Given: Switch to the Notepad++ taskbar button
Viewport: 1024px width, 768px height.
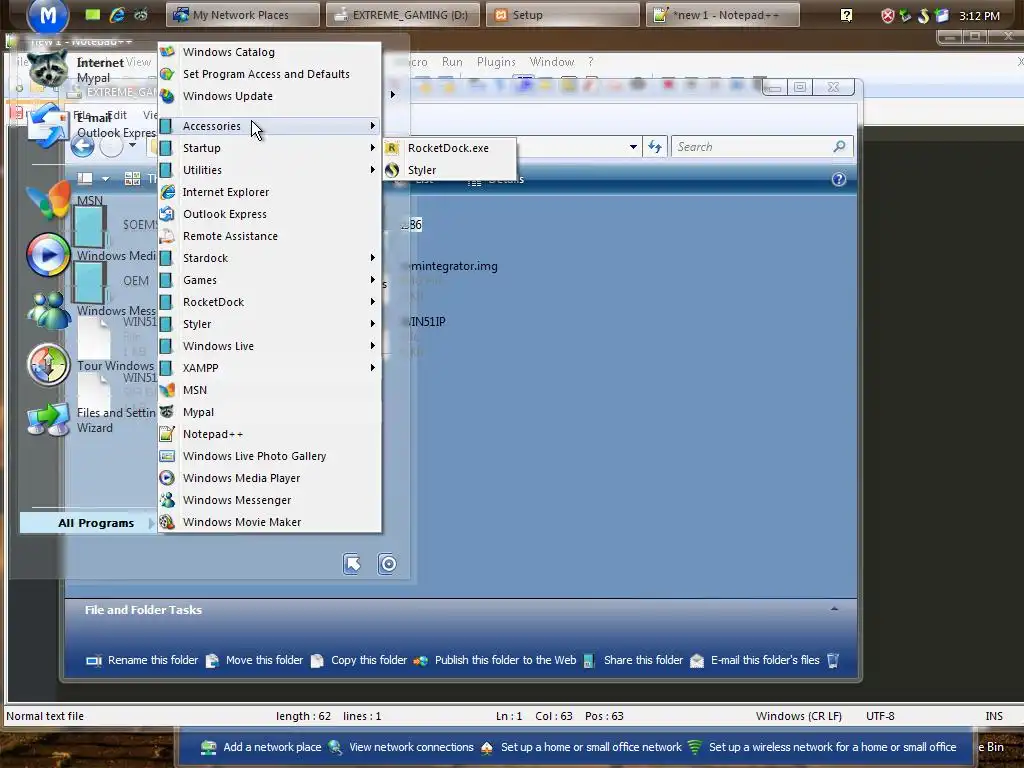Looking at the screenshot, I should 722,15.
